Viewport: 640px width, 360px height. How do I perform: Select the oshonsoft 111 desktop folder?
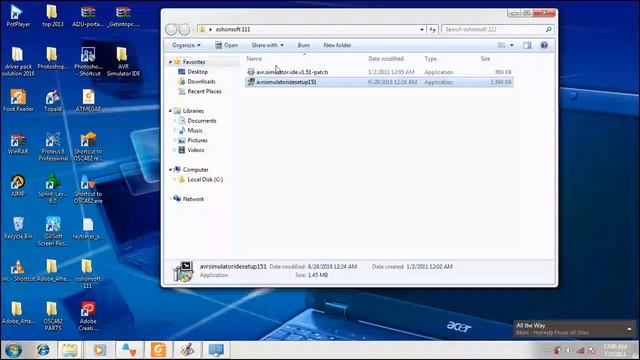(x=87, y=273)
